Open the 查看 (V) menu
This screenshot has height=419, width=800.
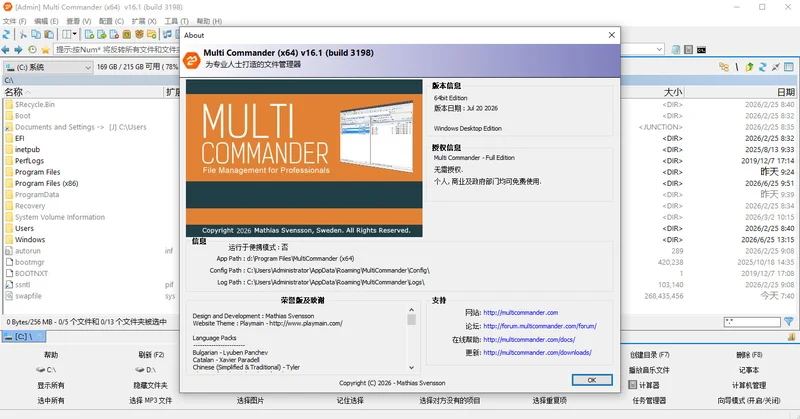point(79,21)
